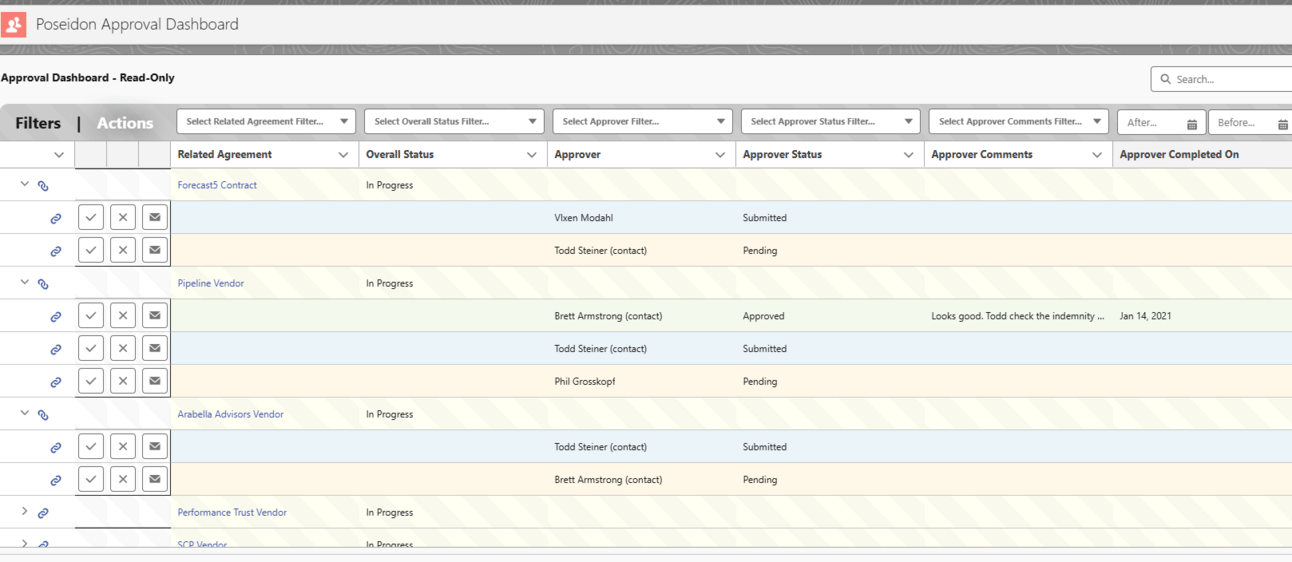Click the Poseidon app logo icon
Viewport: 1292px width, 562px height.
click(14, 24)
